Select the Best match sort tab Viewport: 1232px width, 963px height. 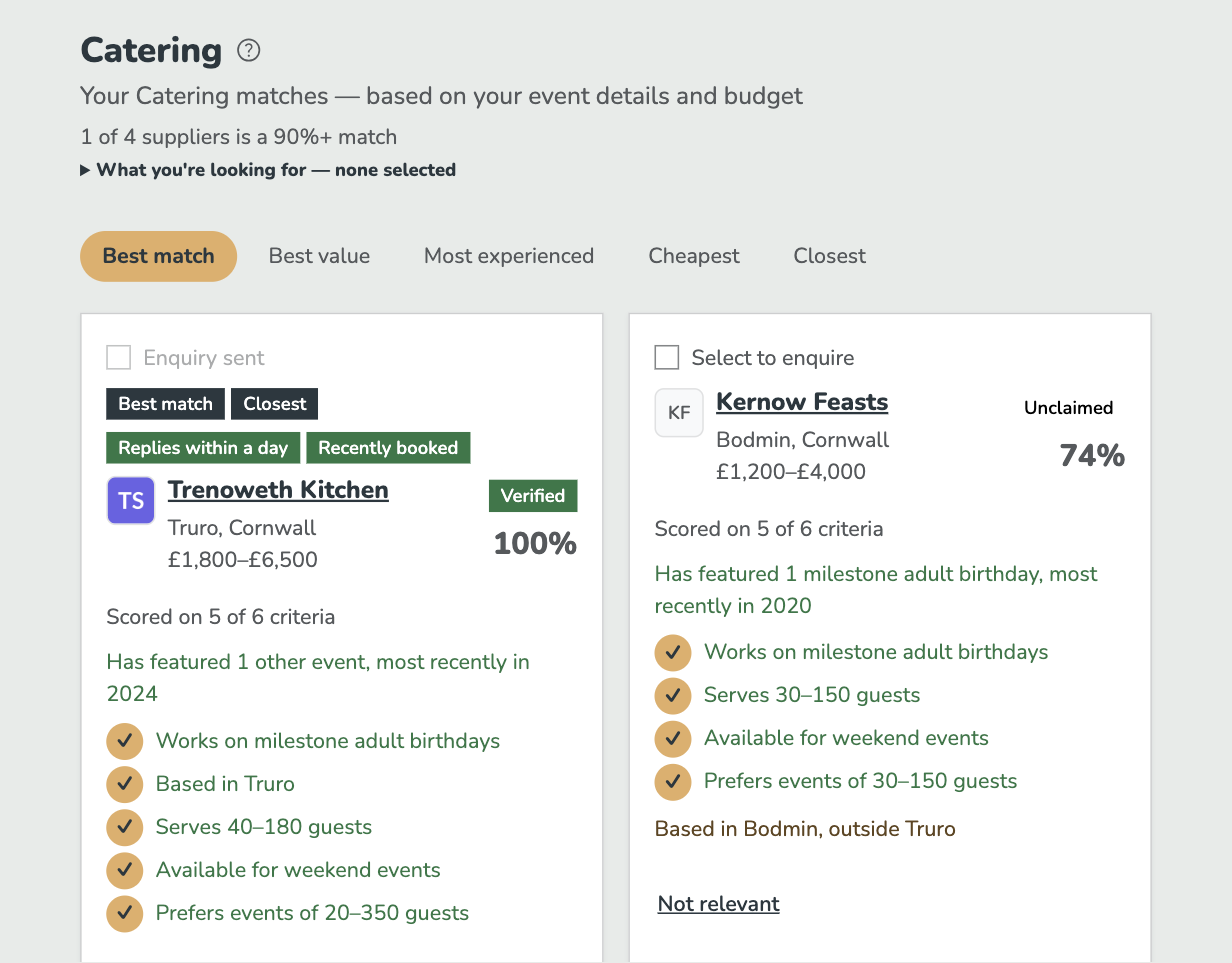pos(158,256)
